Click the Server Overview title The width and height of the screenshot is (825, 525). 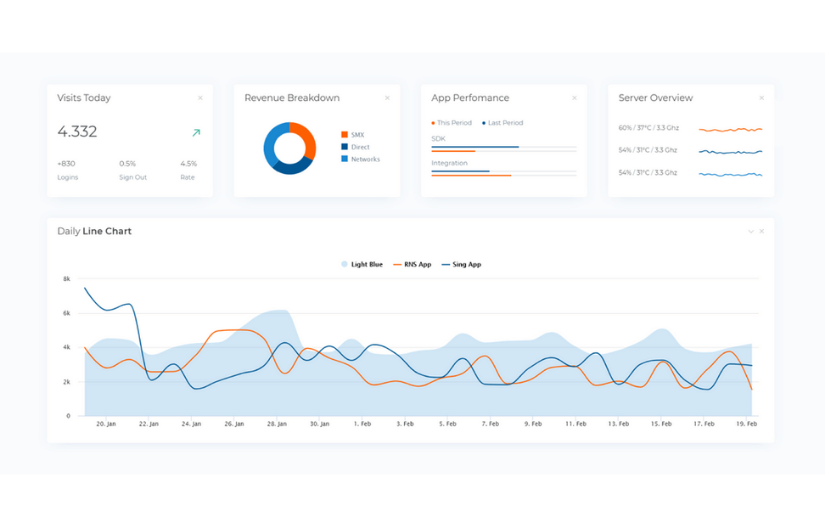pos(656,98)
